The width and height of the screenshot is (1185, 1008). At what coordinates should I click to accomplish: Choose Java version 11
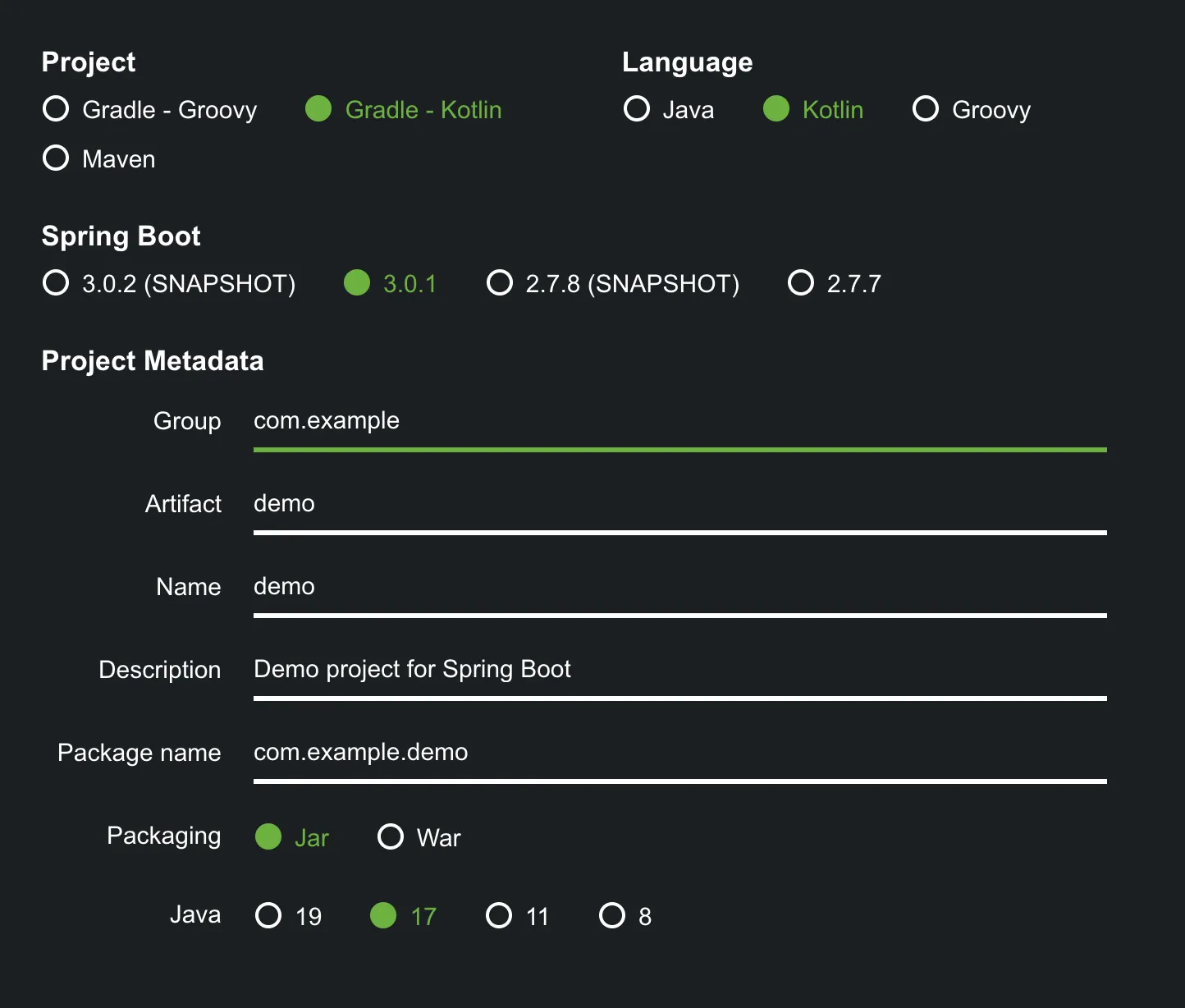click(x=499, y=916)
